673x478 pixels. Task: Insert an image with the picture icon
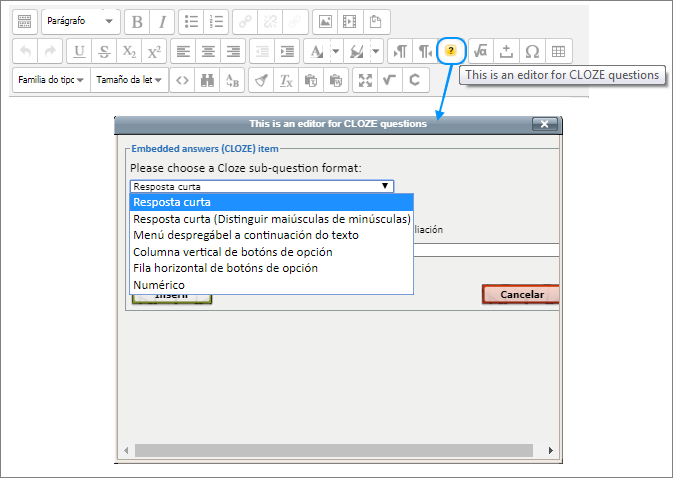(x=324, y=22)
